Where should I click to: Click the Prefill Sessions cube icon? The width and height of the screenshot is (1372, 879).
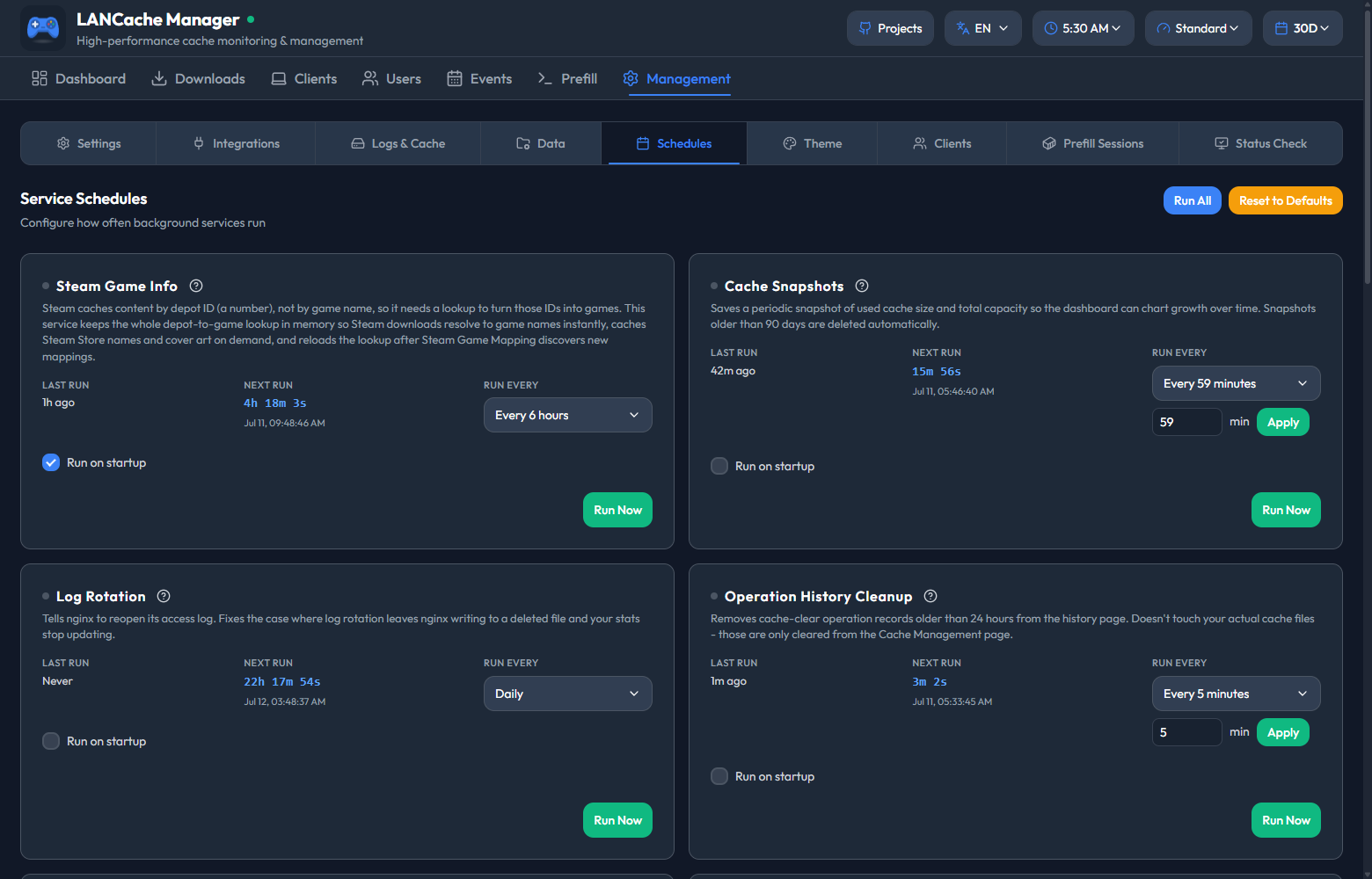point(1049,143)
